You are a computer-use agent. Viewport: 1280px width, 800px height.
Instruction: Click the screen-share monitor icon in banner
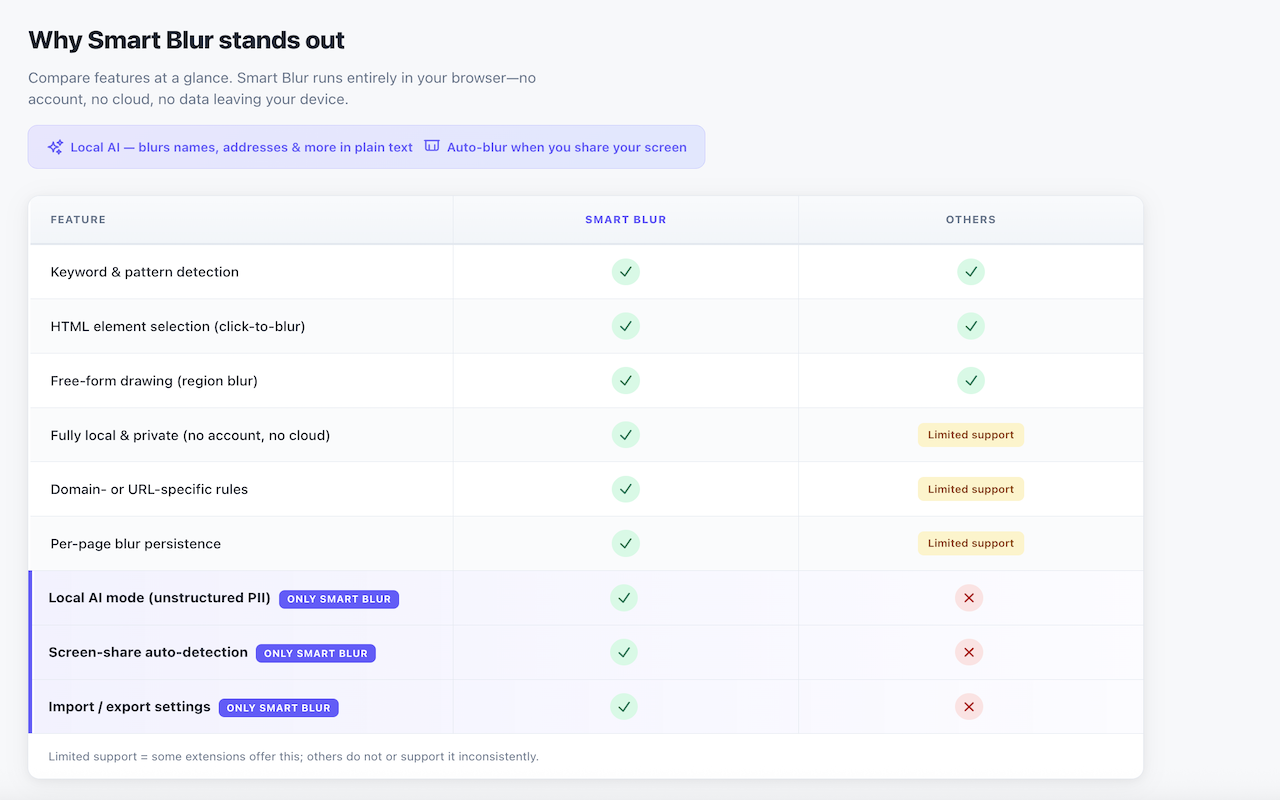point(432,146)
